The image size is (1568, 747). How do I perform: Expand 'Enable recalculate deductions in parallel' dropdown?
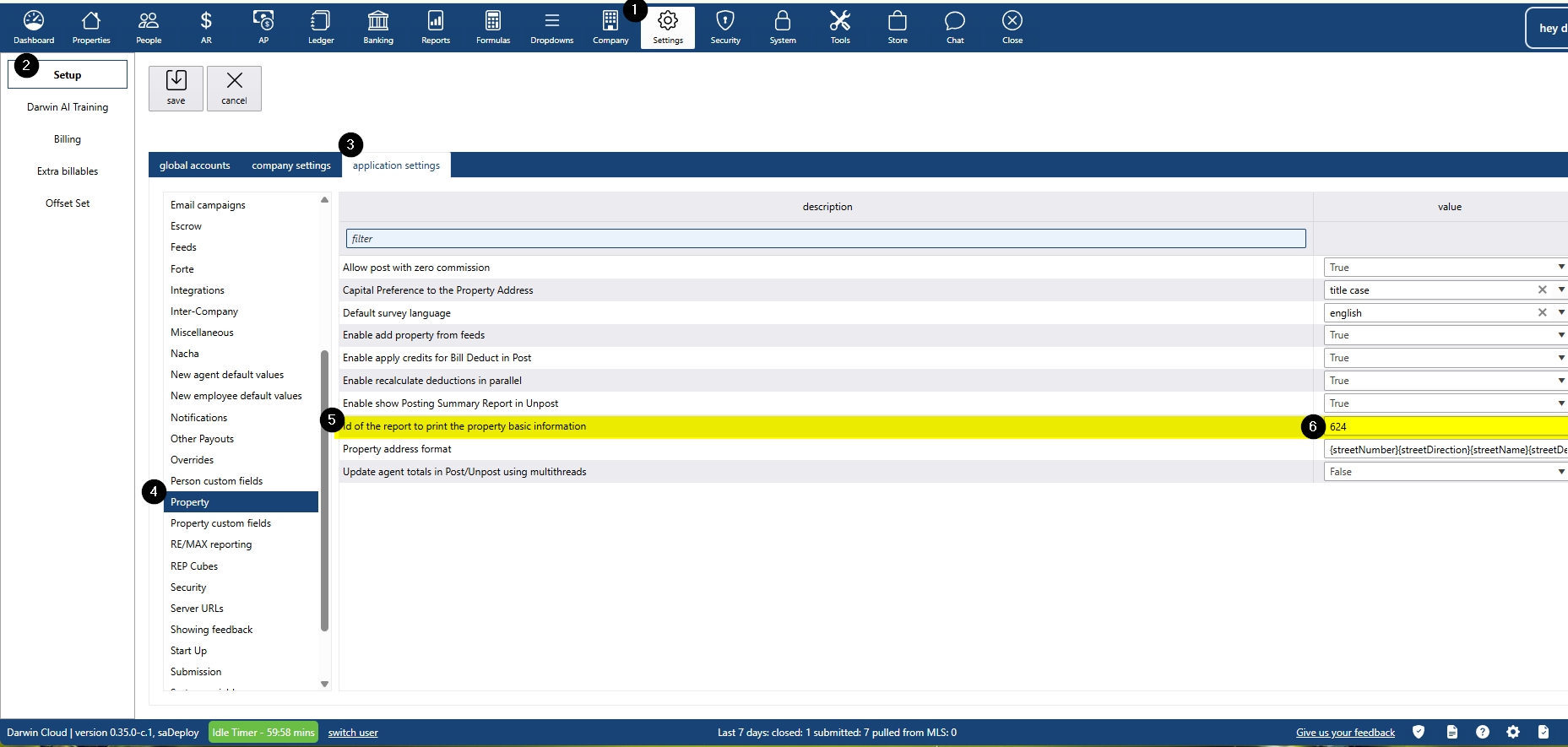click(x=1561, y=381)
